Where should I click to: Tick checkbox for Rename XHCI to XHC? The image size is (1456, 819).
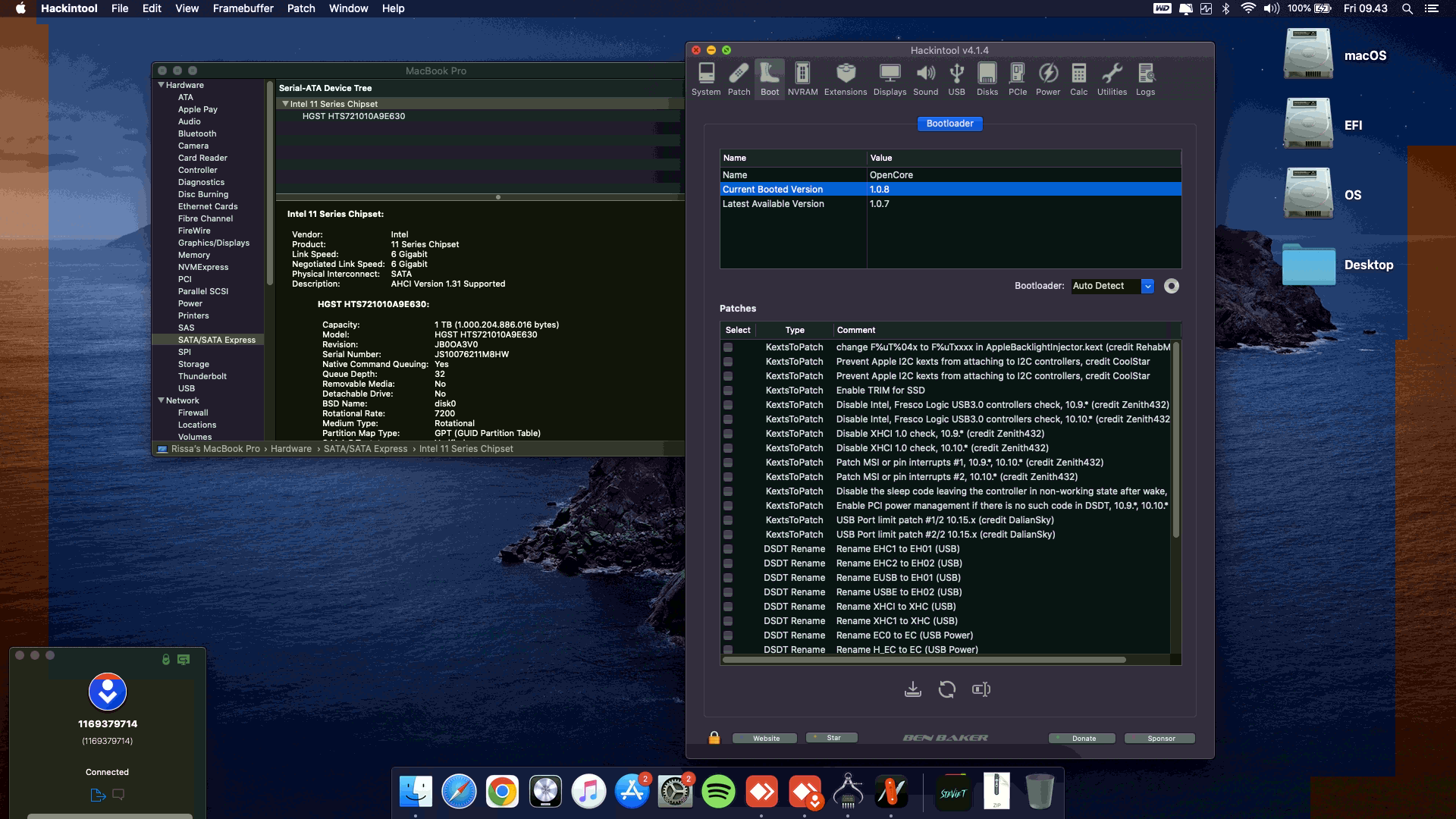point(728,607)
